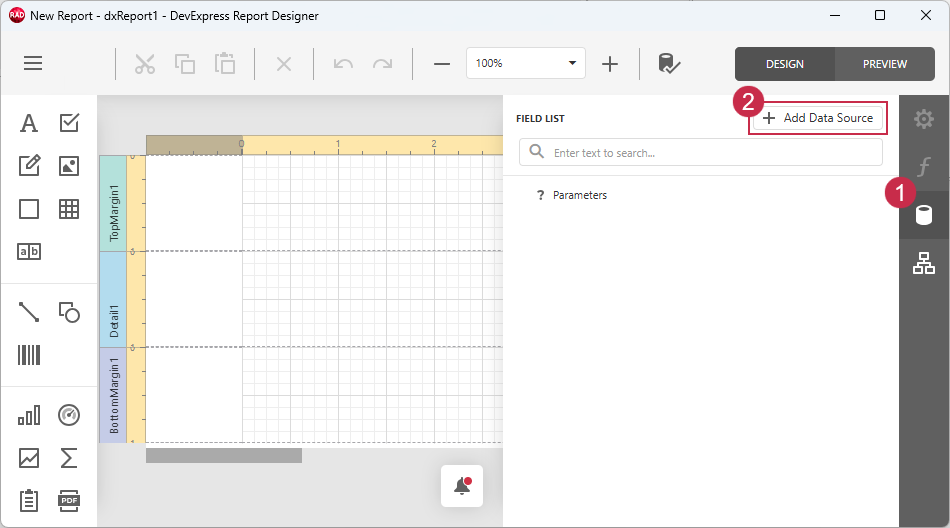The image size is (950, 528).
Task: Zoom in with the plus button
Action: (610, 64)
